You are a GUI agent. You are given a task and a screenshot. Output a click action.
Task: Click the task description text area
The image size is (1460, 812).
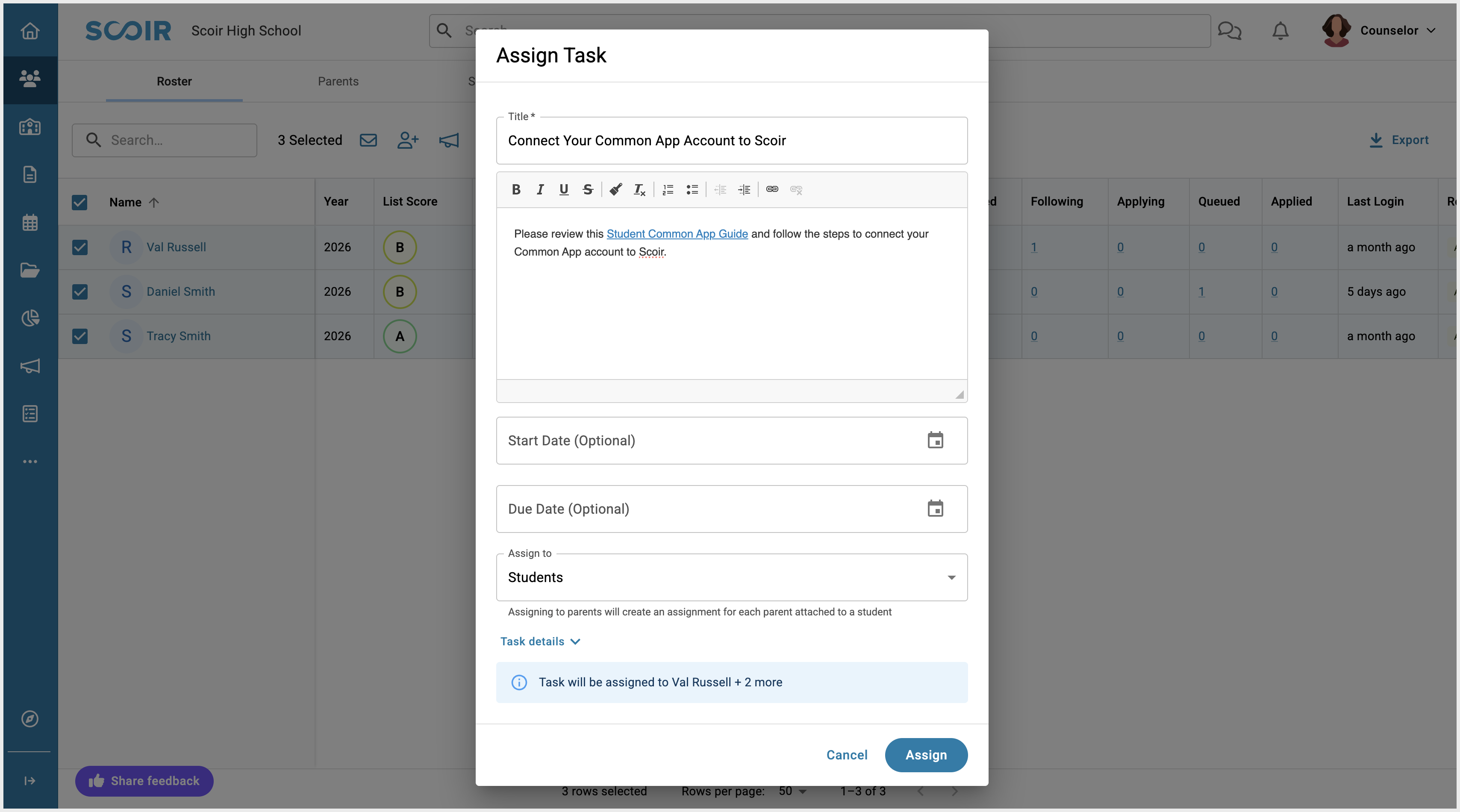(x=732, y=294)
